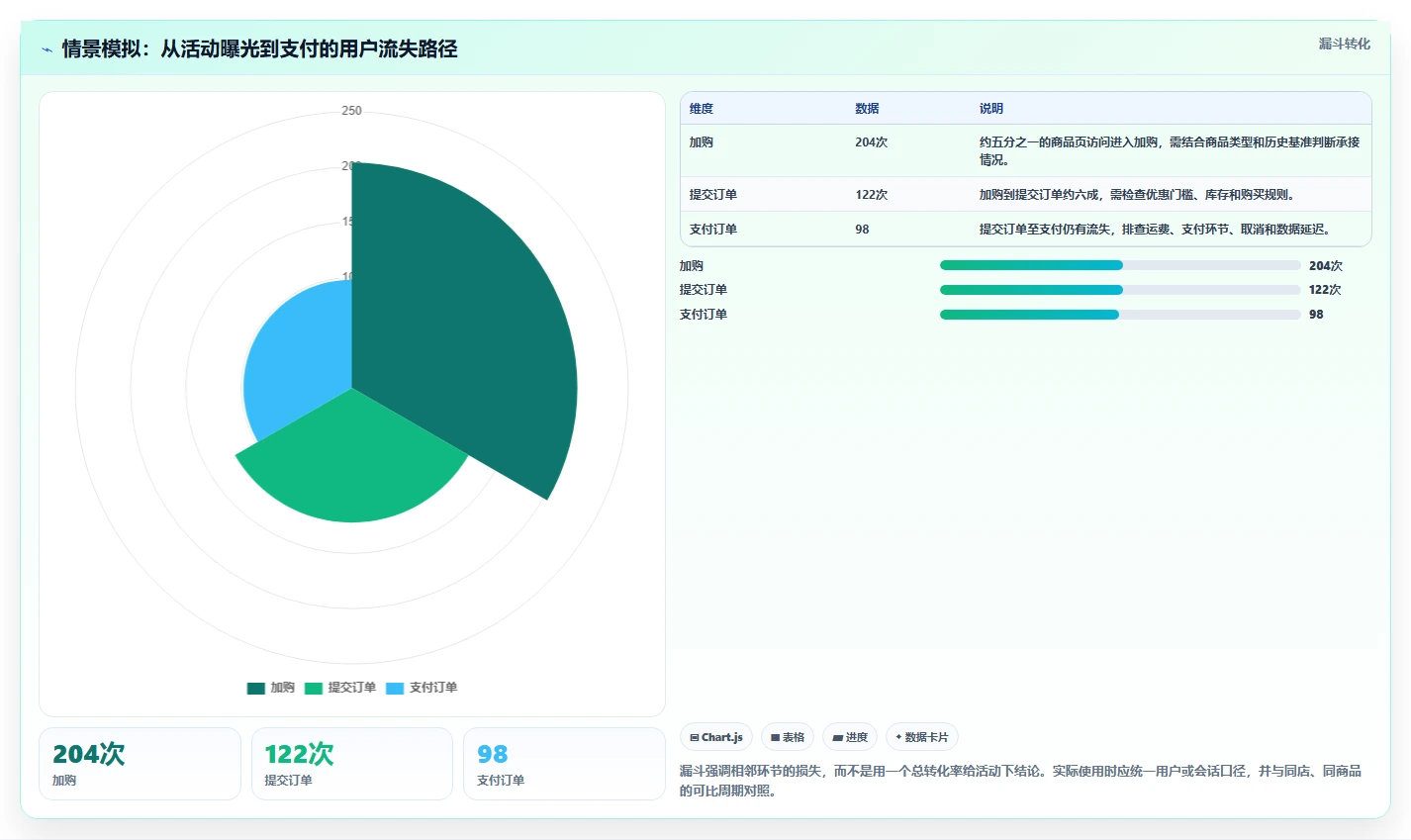Click the 说明 column header

click(x=991, y=109)
